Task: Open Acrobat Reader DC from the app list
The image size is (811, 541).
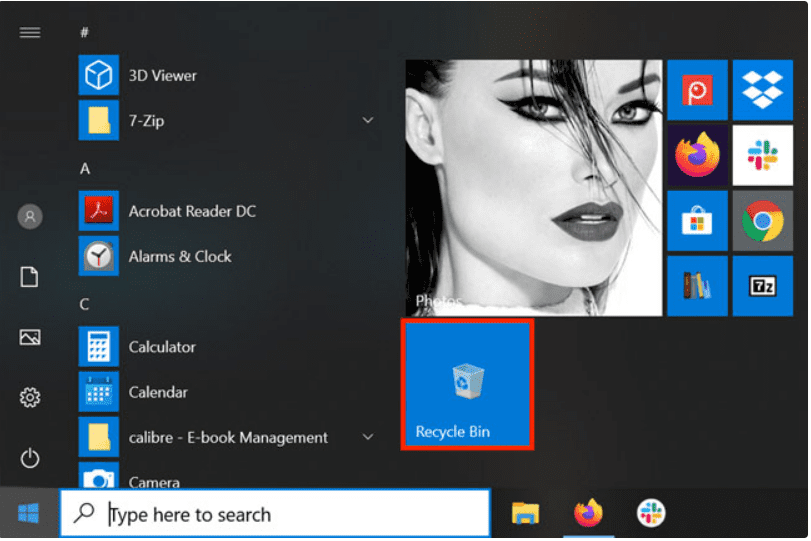Action: 192,211
